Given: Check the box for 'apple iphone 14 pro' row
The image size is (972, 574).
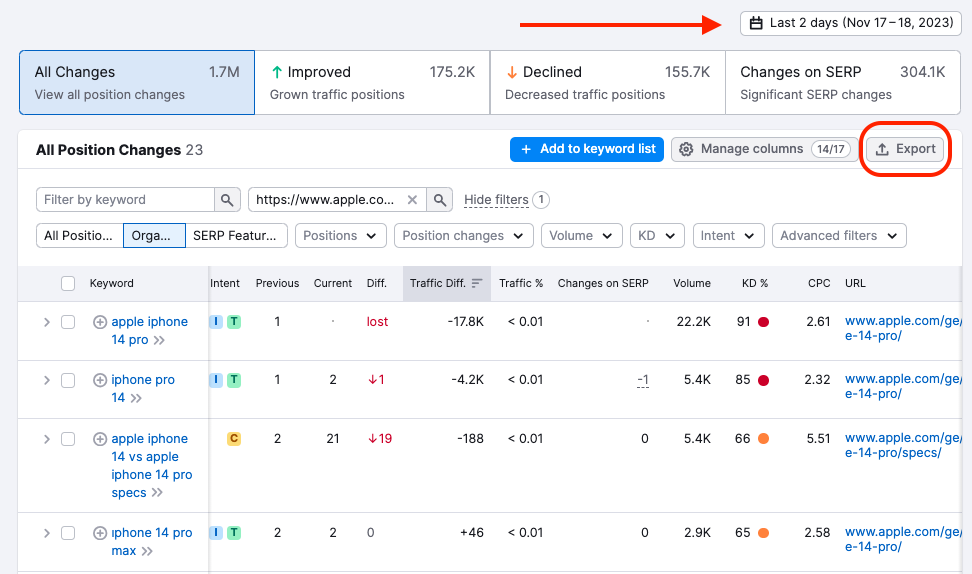Looking at the screenshot, I should (x=68, y=322).
